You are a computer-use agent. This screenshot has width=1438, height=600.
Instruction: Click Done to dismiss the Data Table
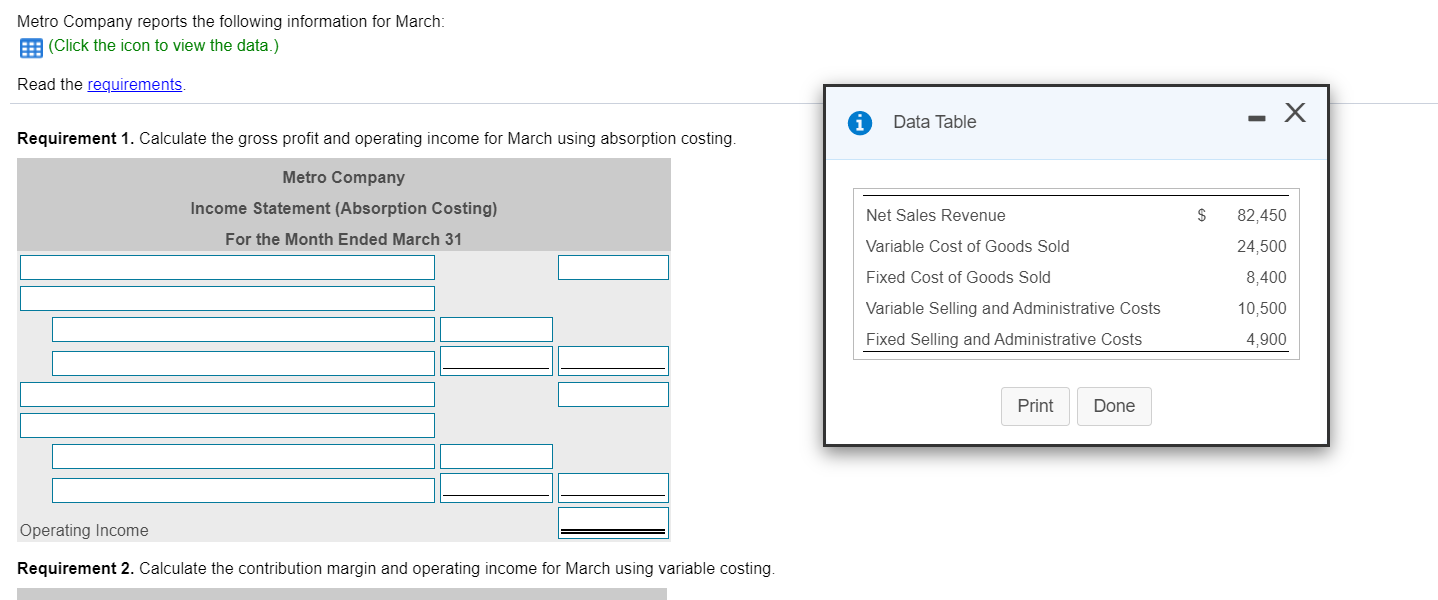1113,406
